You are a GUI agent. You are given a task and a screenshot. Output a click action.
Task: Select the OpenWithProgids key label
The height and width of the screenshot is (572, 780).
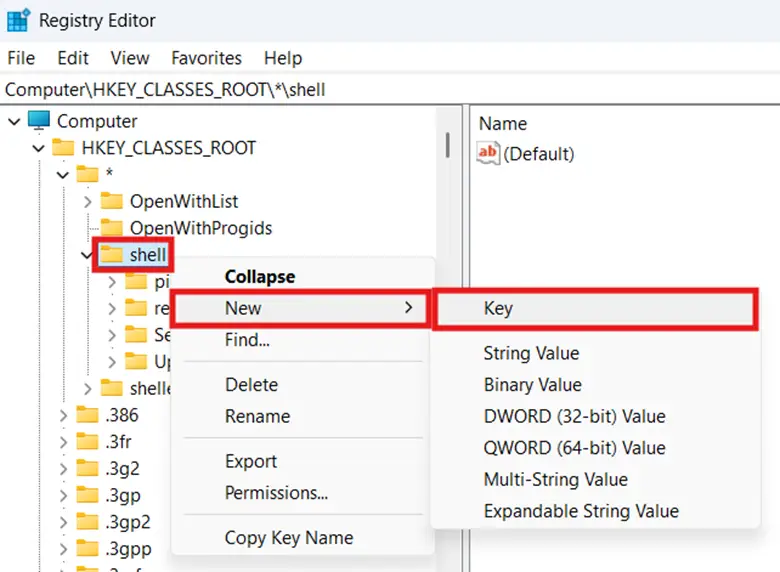coord(201,228)
